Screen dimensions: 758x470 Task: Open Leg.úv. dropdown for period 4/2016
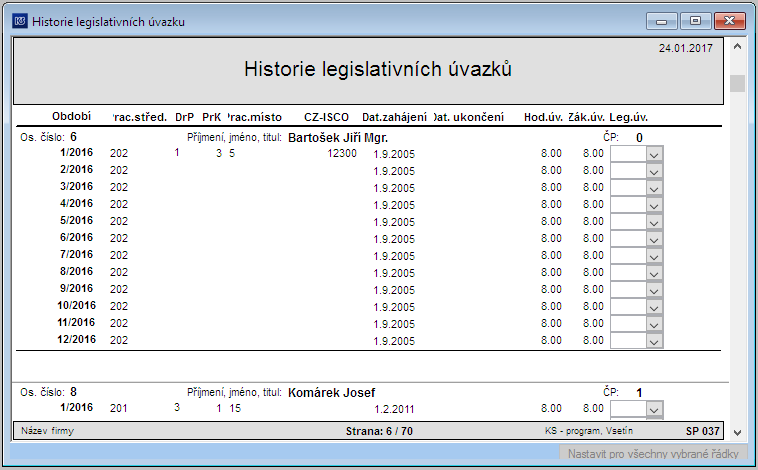point(654,206)
